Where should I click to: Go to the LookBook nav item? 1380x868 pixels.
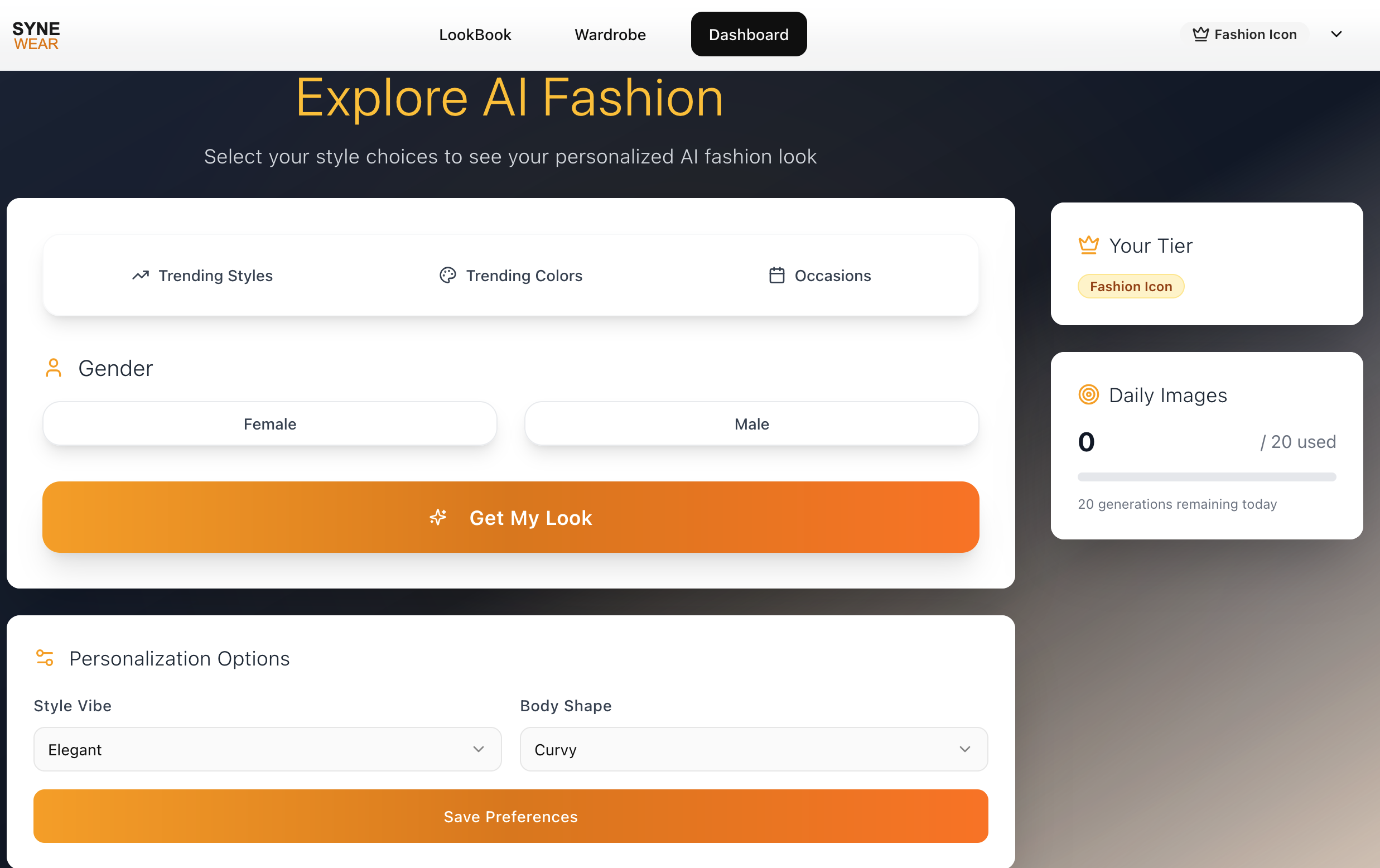[x=475, y=35]
